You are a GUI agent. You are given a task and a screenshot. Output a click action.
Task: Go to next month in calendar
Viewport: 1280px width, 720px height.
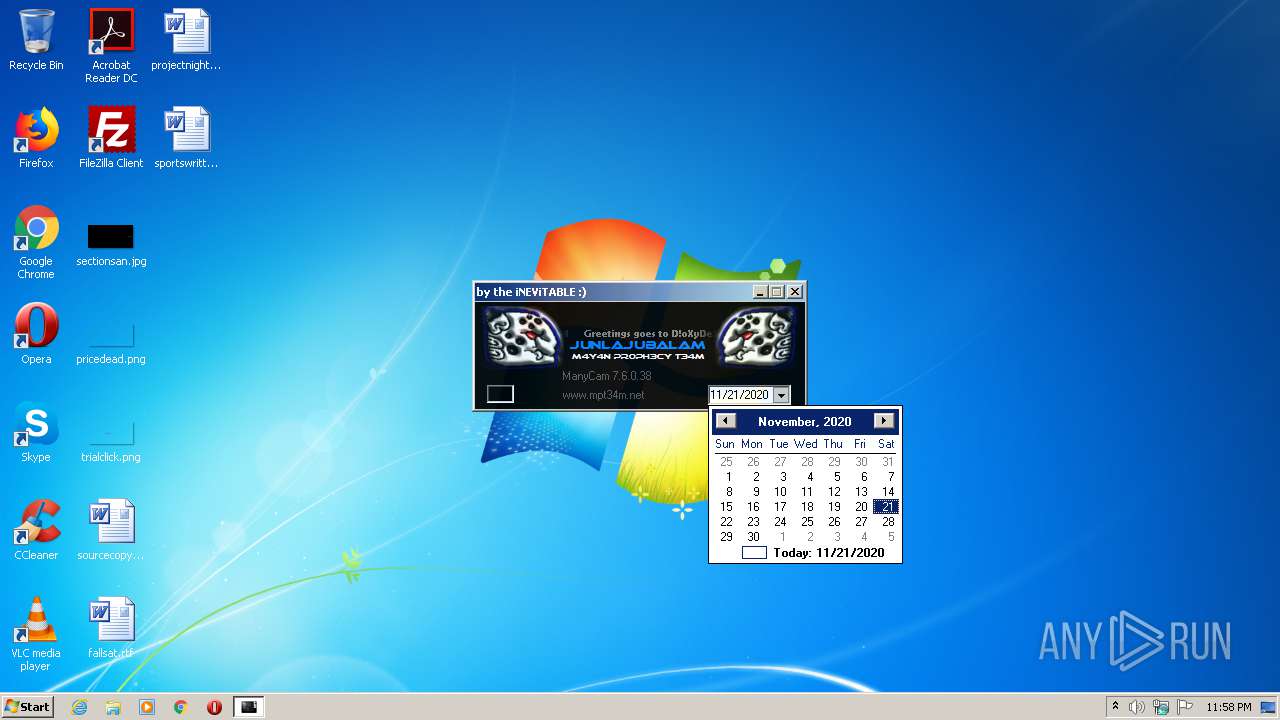click(x=884, y=421)
